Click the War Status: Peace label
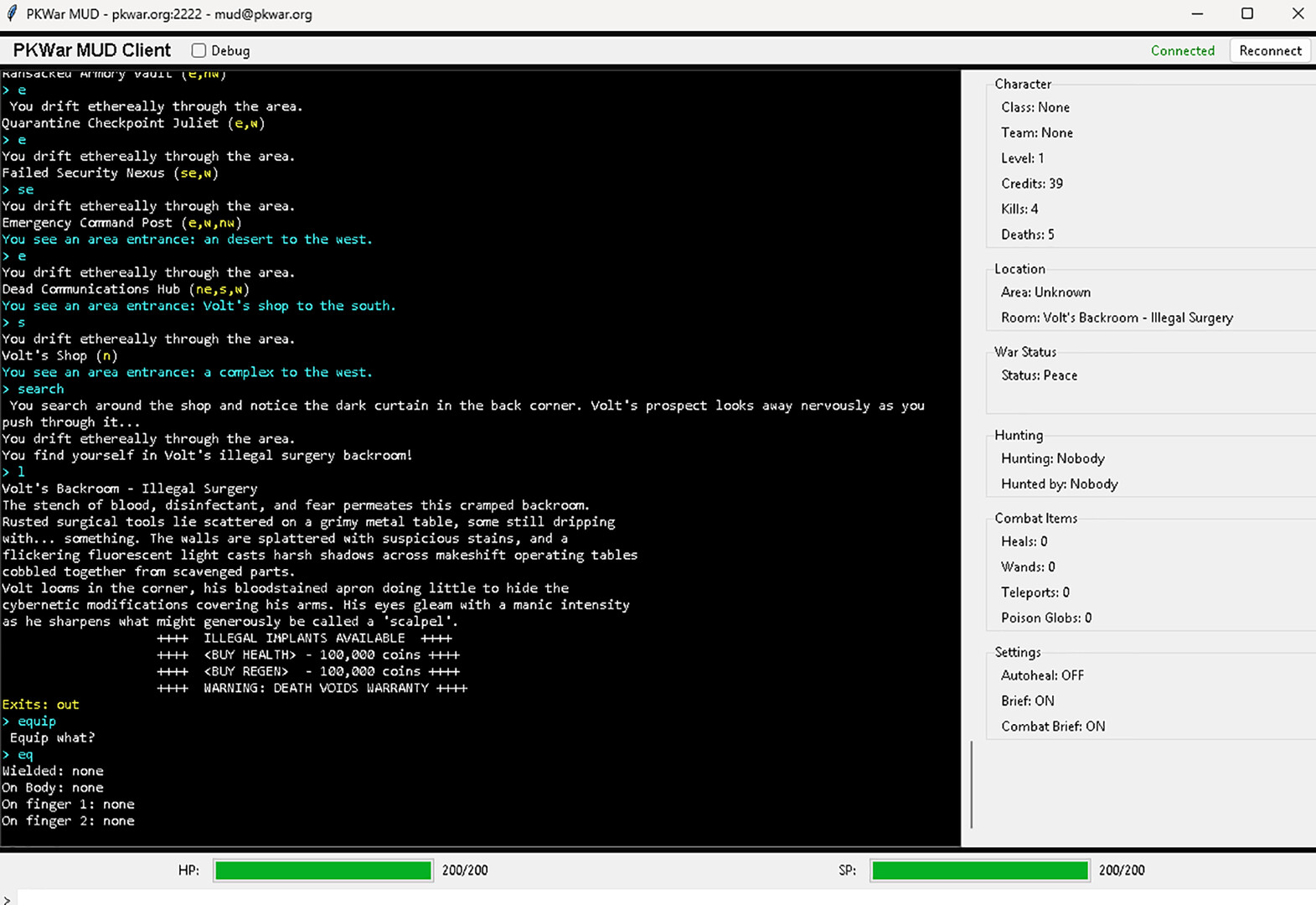This screenshot has height=905, width=1316. tap(1039, 375)
